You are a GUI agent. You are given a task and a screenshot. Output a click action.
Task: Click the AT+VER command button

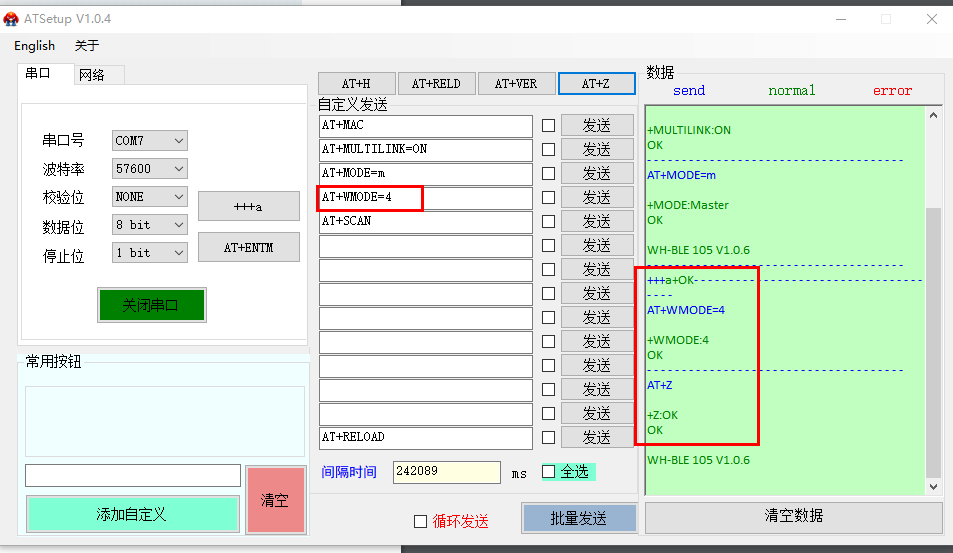(x=514, y=84)
